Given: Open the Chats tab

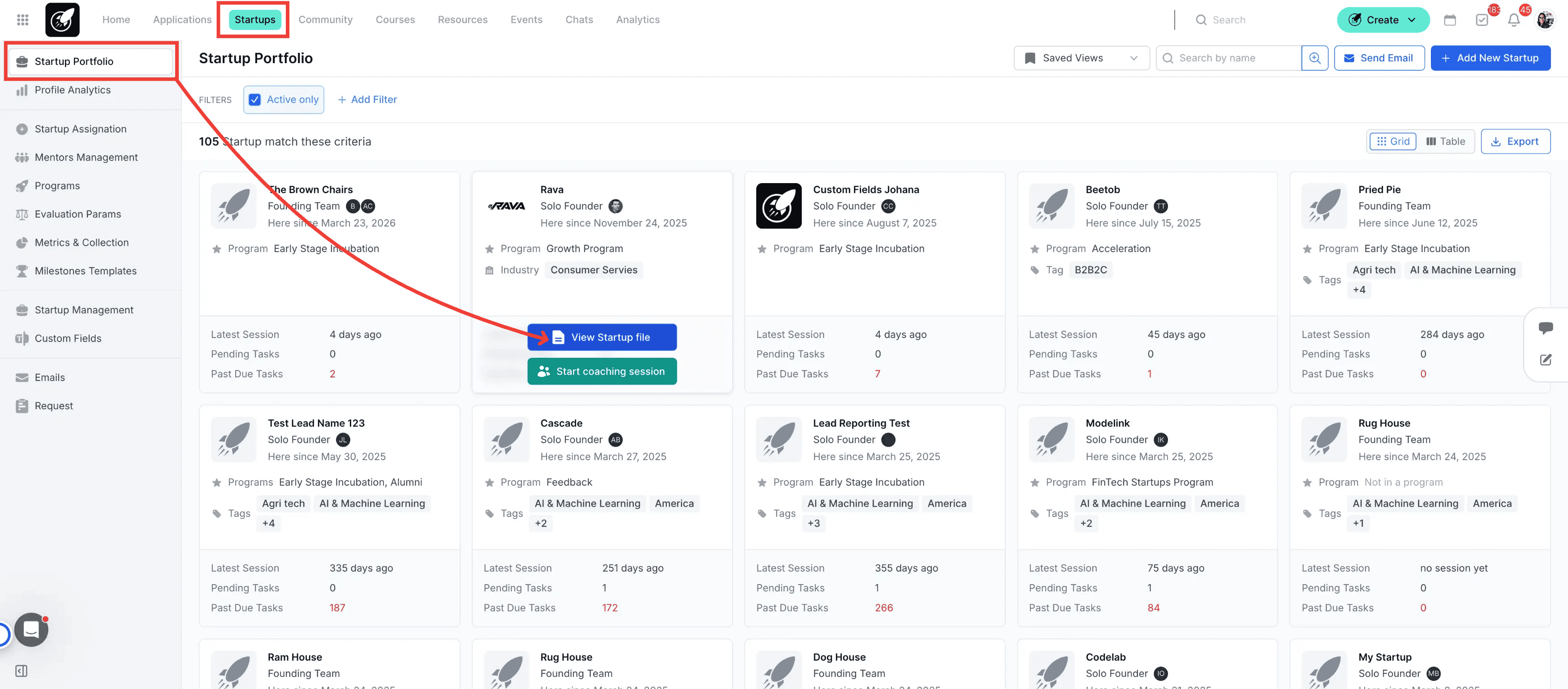Looking at the screenshot, I should (x=579, y=19).
